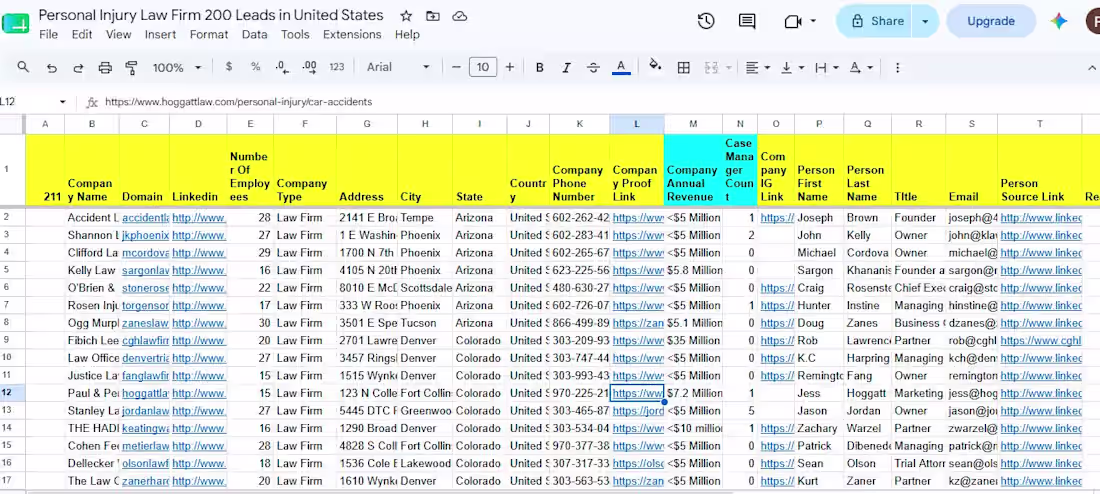Click the cyan Company Annual Revenue header
Image resolution: width=1100 pixels, height=494 pixels.
click(693, 170)
